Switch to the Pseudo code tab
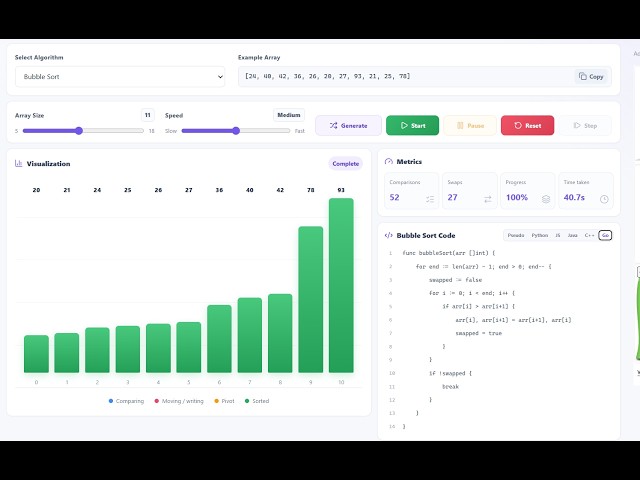Viewport: 640px width, 480px height. click(516, 236)
